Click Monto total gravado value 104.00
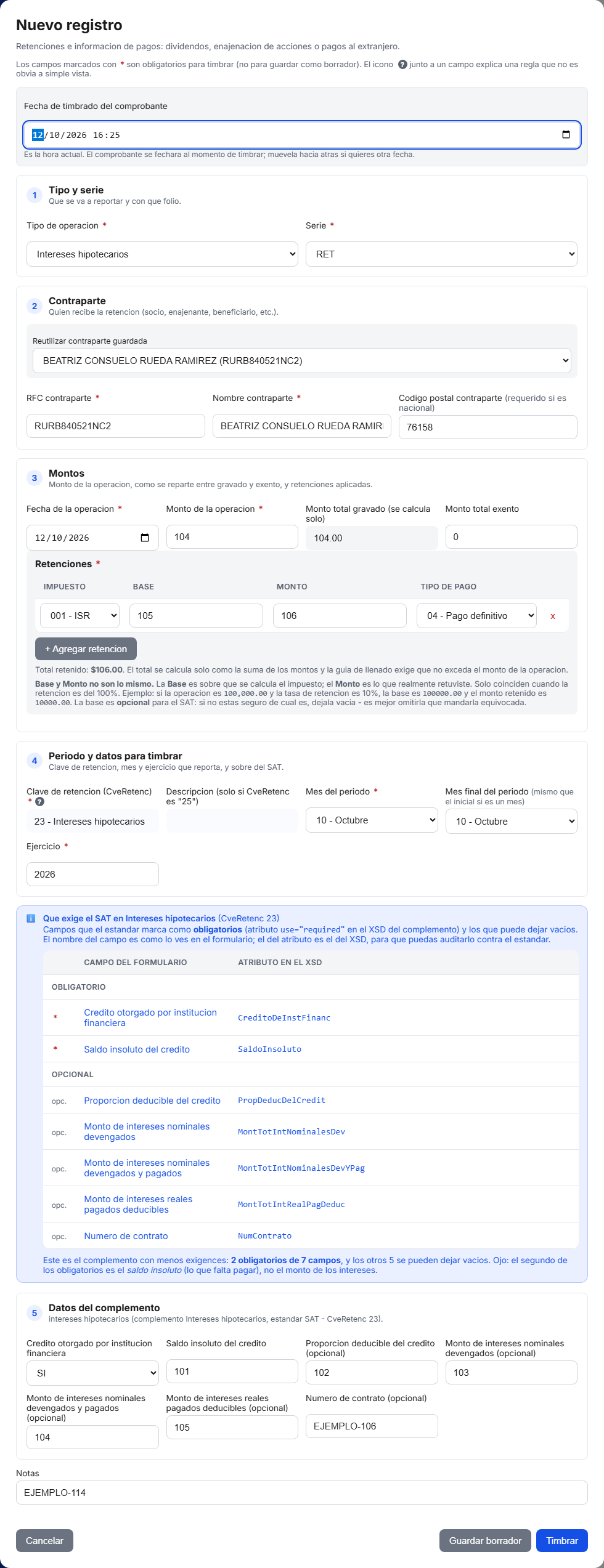This screenshot has width=604, height=1568. [x=372, y=538]
